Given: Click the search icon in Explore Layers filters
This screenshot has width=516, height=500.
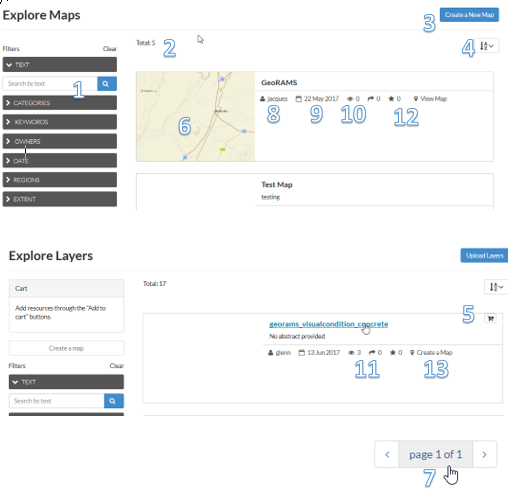Looking at the screenshot, I should (x=114, y=401).
